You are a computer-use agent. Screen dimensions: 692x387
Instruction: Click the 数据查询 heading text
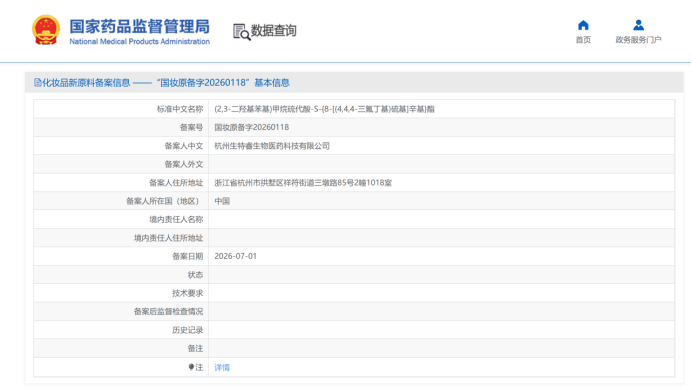click(x=274, y=31)
